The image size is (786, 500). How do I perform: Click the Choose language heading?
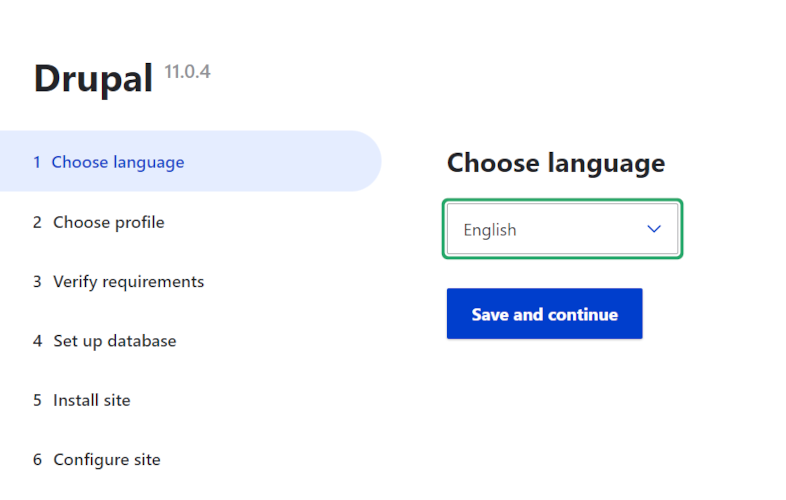(555, 163)
